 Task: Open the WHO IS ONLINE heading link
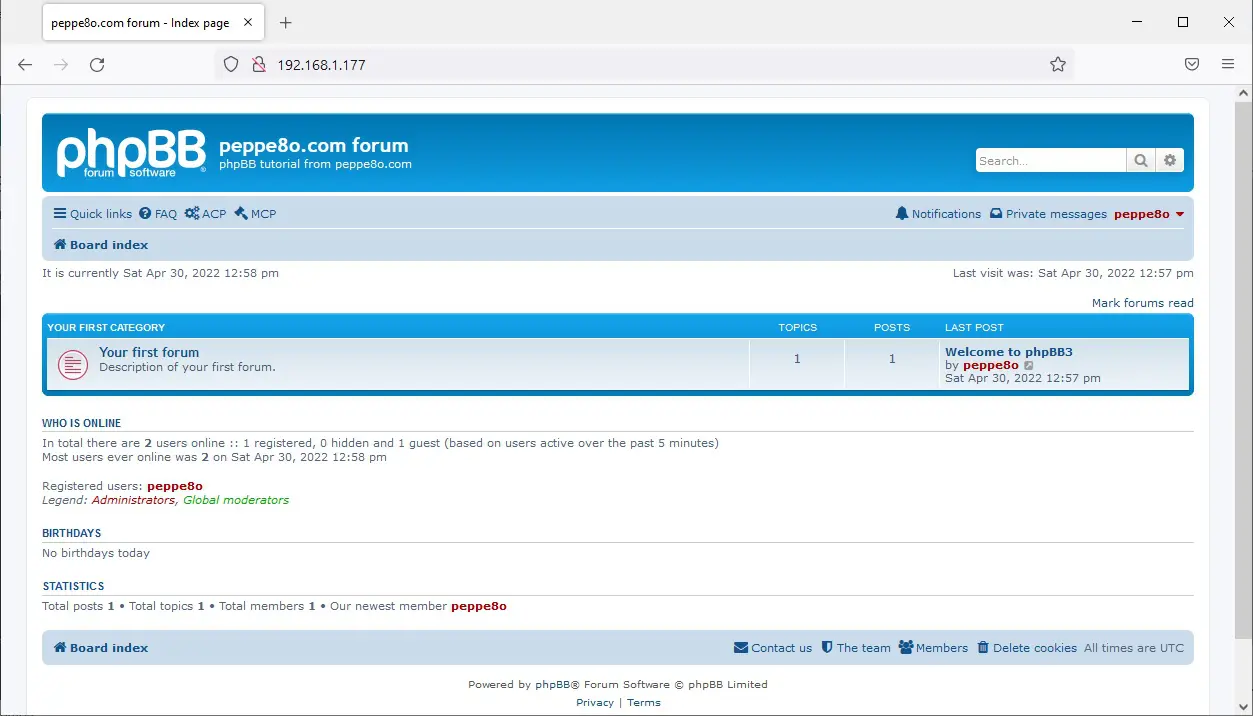(x=82, y=423)
